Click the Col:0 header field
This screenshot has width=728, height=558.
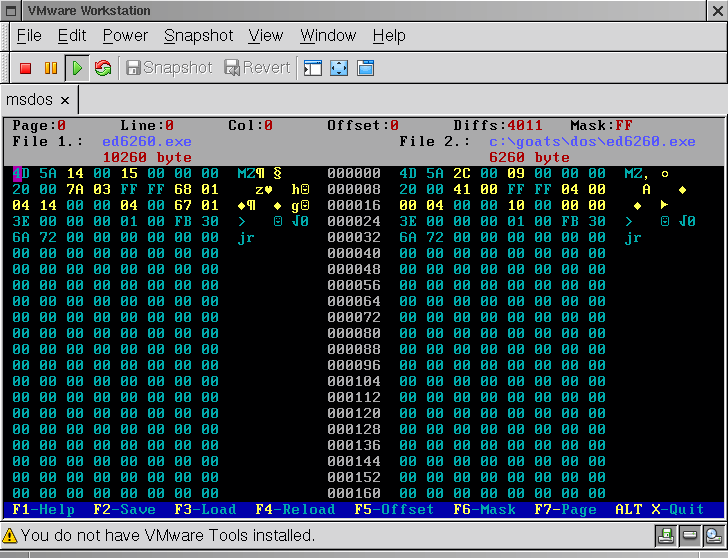tap(250, 125)
